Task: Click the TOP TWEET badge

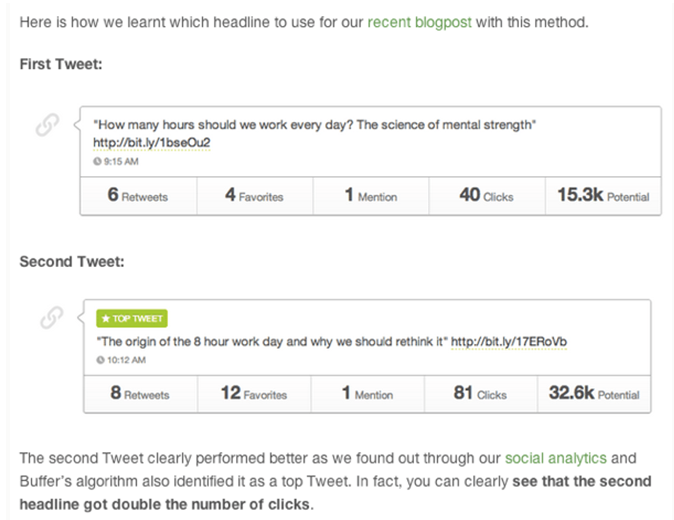Action: [x=132, y=318]
